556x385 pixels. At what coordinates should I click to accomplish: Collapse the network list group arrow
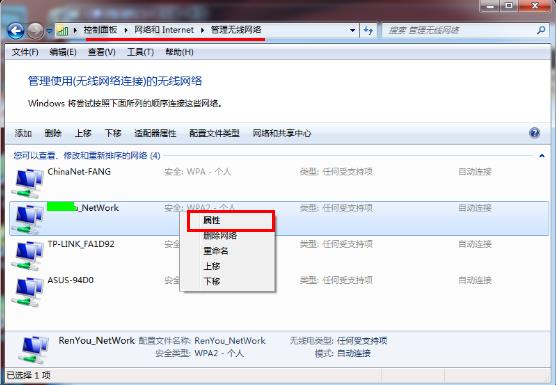click(x=542, y=156)
